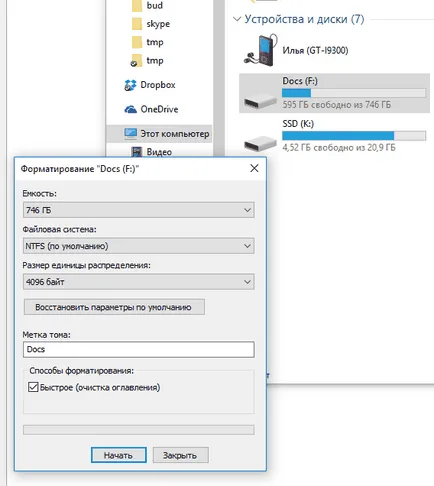Click the Метка тома: label
The width and height of the screenshot is (434, 486).
(47, 335)
